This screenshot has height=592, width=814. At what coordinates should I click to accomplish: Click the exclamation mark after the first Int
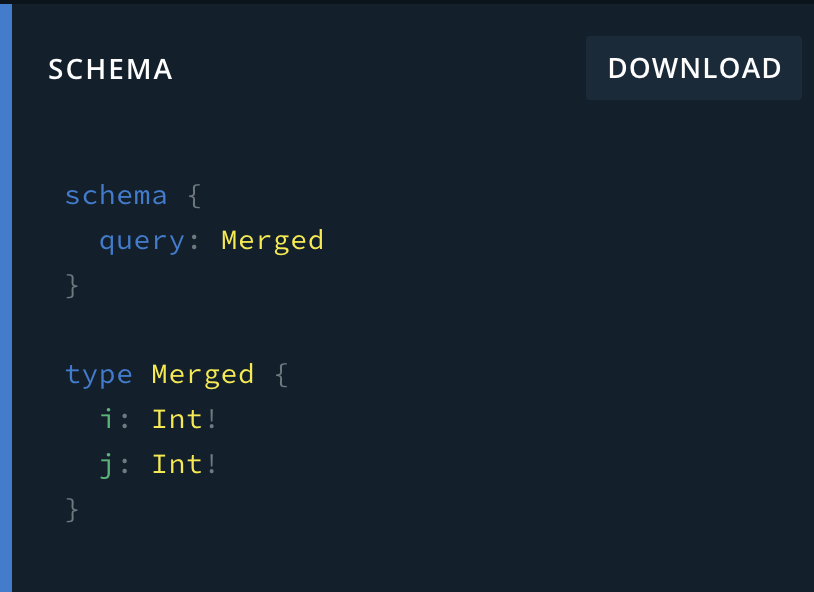pyautogui.click(x=213, y=419)
